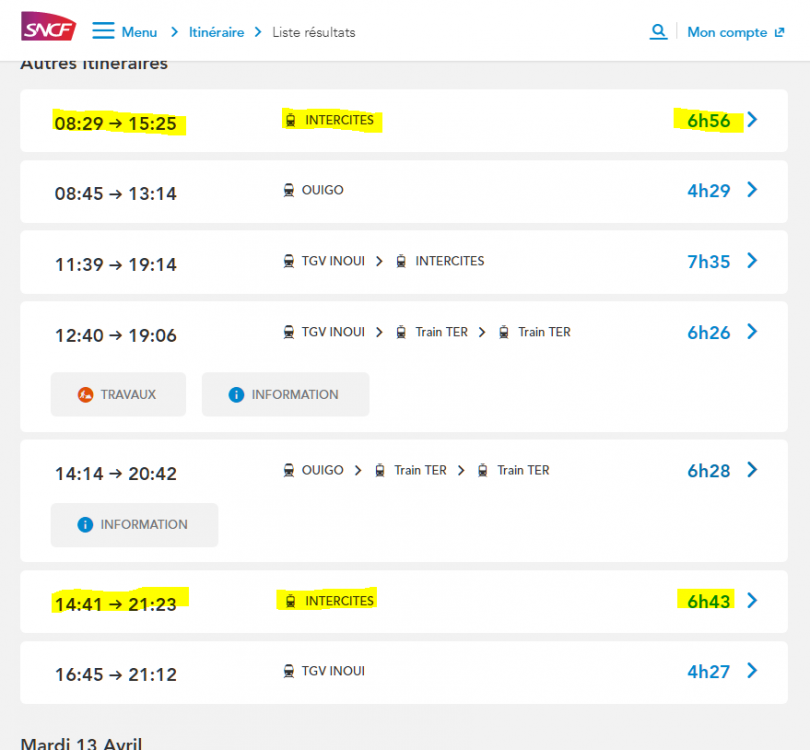This screenshot has width=810, height=750.
Task: Expand the 4h29 OUIGO trip chevron
Action: tap(753, 190)
